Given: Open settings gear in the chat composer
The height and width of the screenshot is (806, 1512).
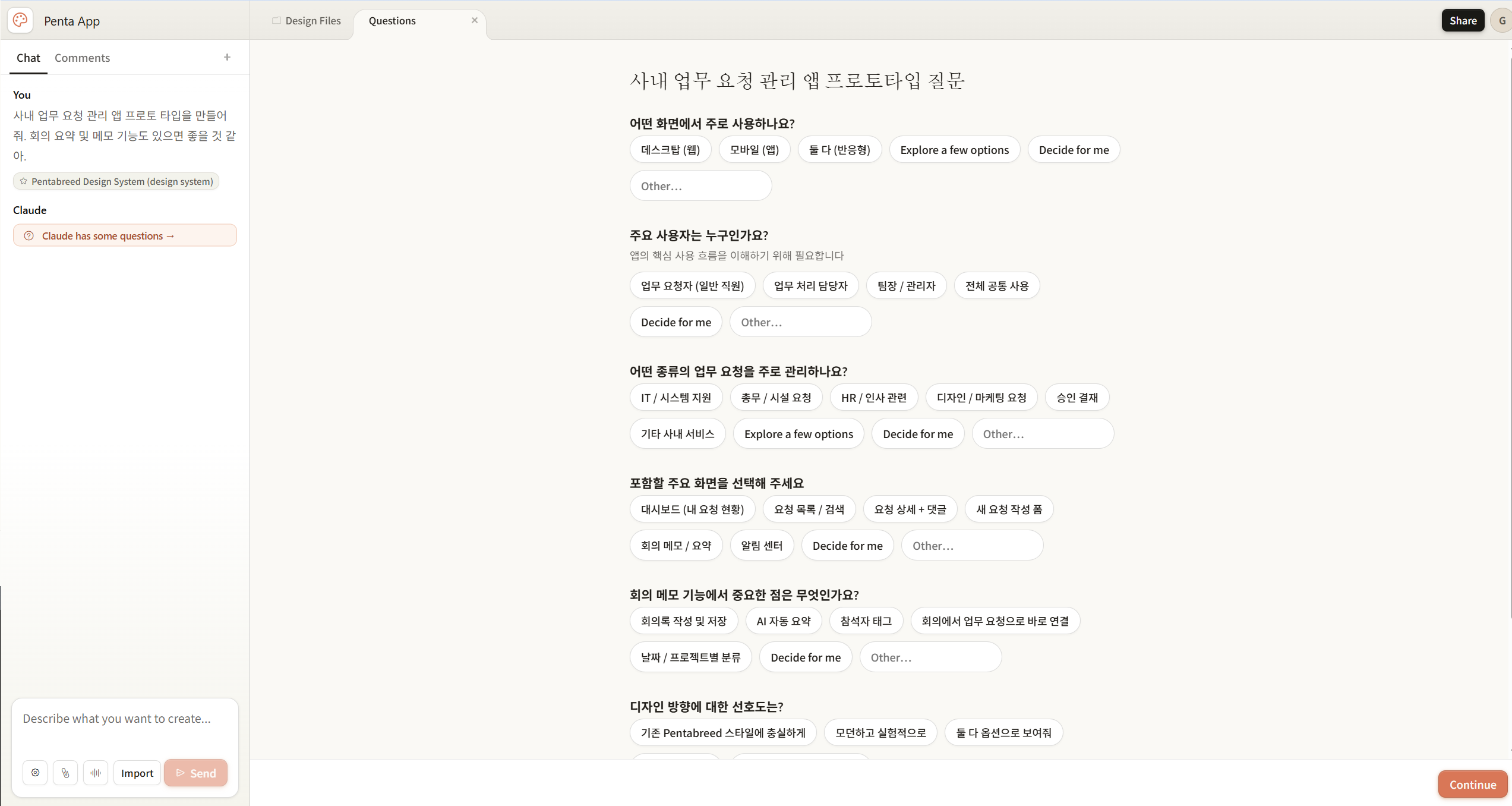Looking at the screenshot, I should pyautogui.click(x=36, y=773).
